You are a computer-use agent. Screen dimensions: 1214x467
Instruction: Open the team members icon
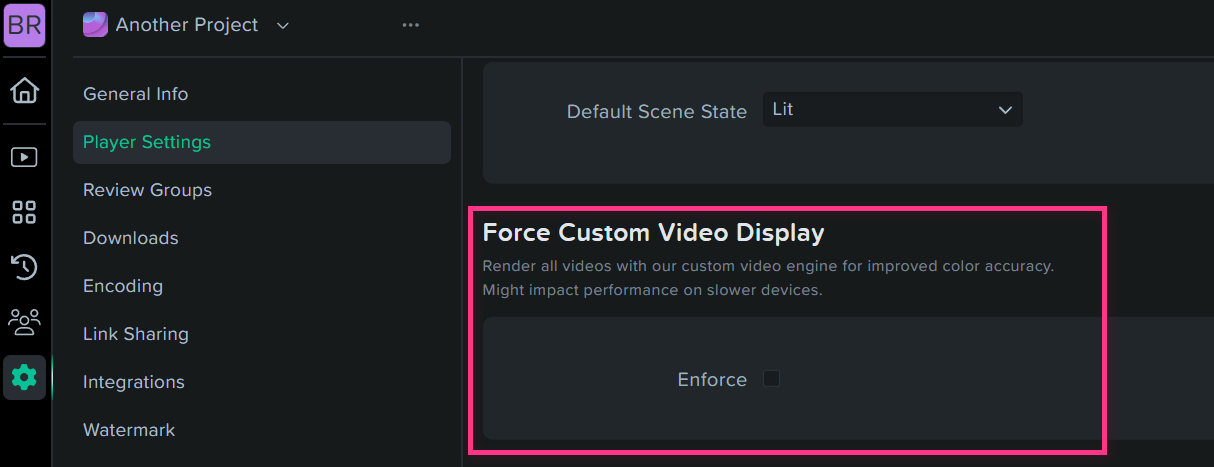click(24, 321)
